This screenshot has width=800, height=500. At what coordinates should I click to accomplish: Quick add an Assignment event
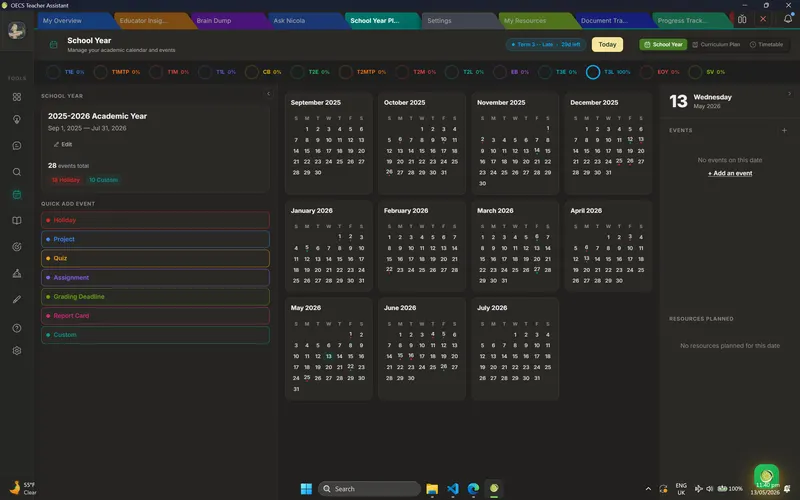pos(155,278)
